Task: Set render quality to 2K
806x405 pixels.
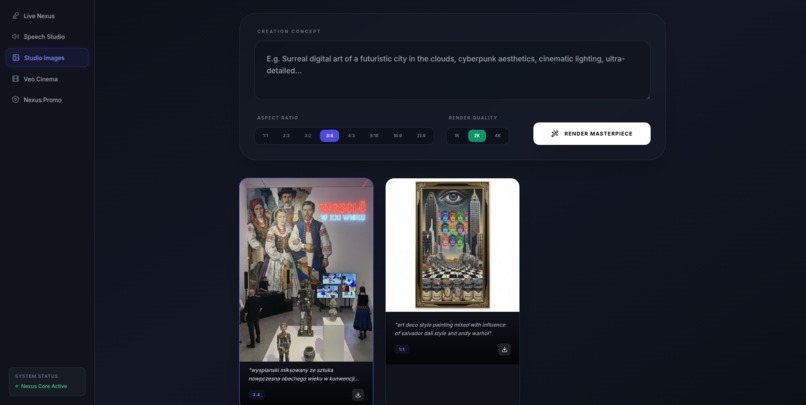Action: [x=477, y=136]
